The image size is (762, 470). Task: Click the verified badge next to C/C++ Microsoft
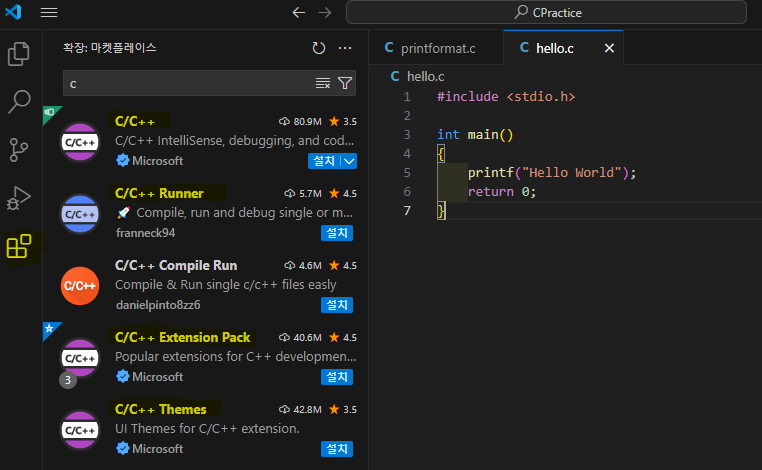click(x=122, y=160)
